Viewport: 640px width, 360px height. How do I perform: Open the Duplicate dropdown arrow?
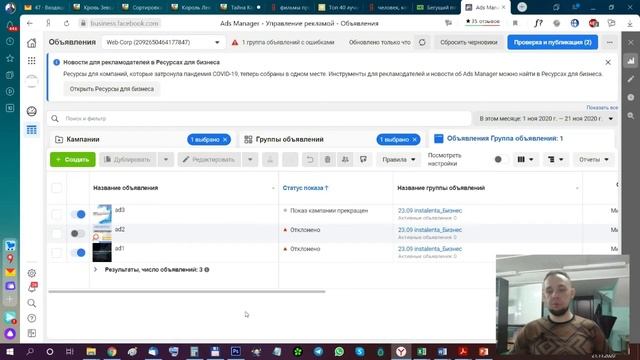click(x=166, y=160)
